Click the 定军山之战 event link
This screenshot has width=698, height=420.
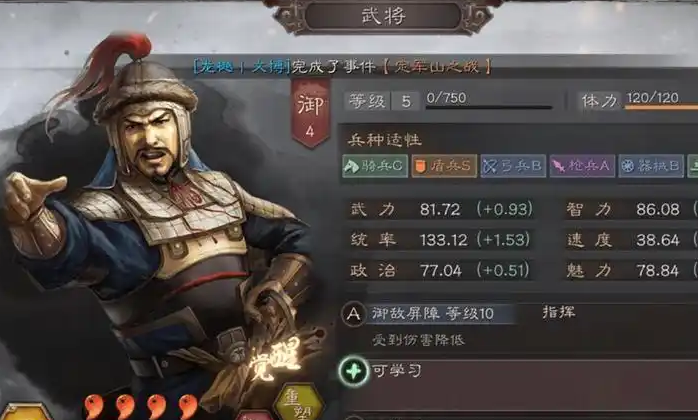(x=436, y=67)
